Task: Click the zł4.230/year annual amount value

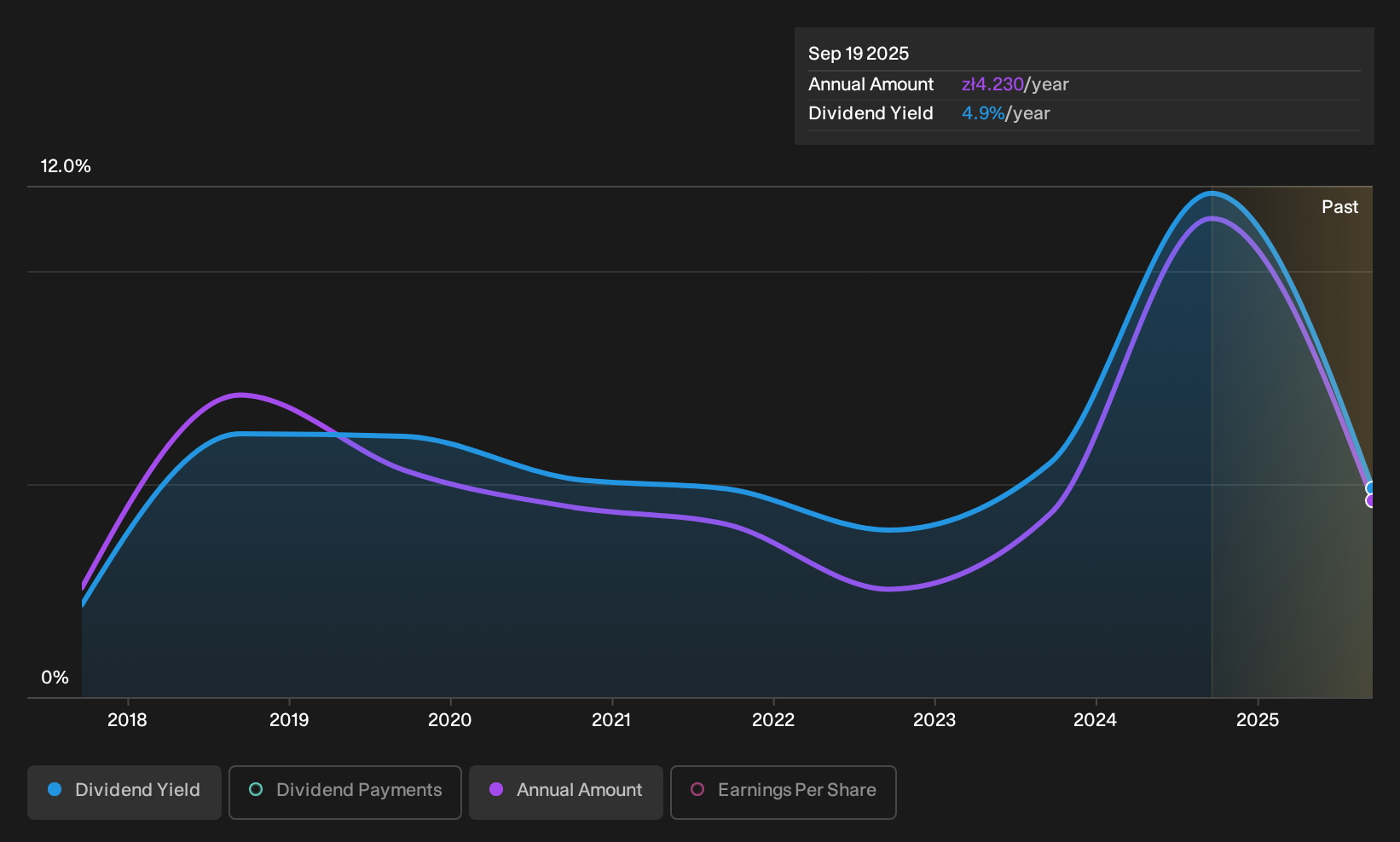Action: point(1015,84)
